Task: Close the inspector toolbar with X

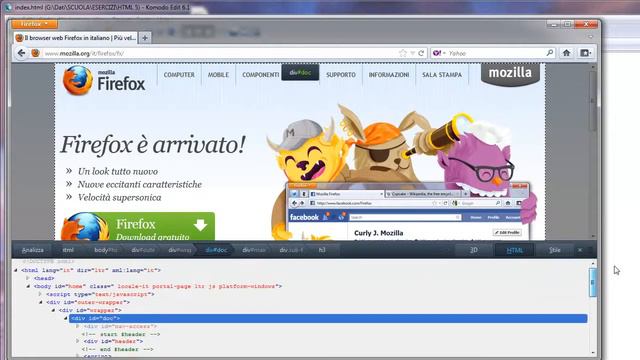Action: pos(580,250)
